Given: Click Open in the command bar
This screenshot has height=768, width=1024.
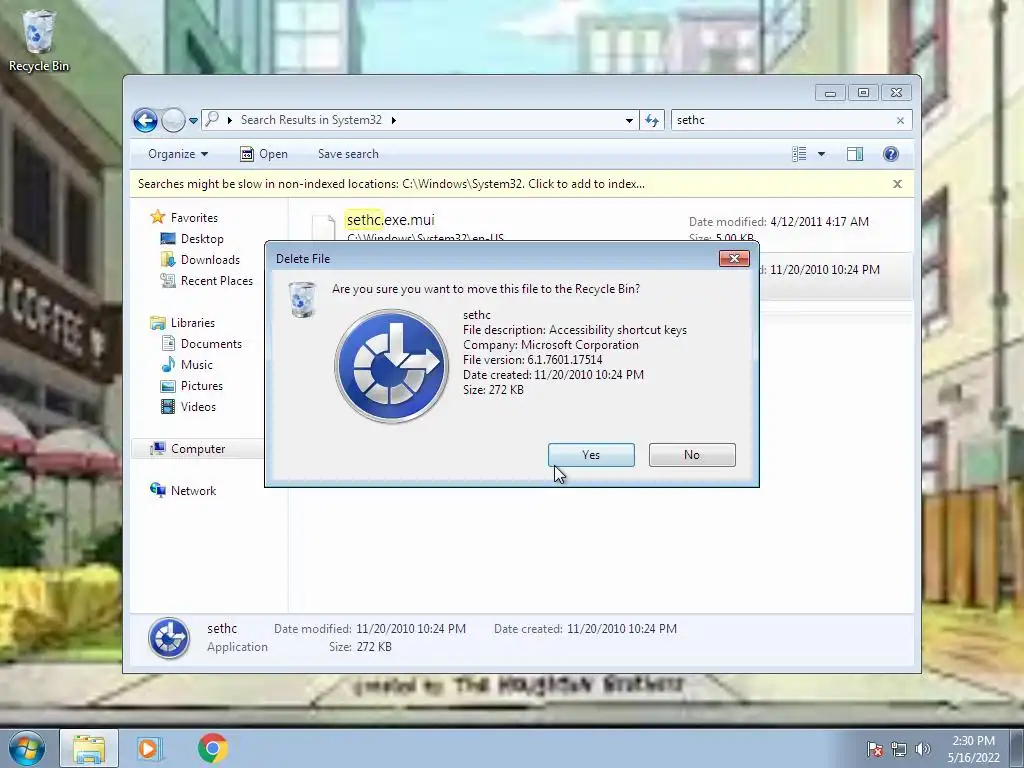Looking at the screenshot, I should 264,154.
